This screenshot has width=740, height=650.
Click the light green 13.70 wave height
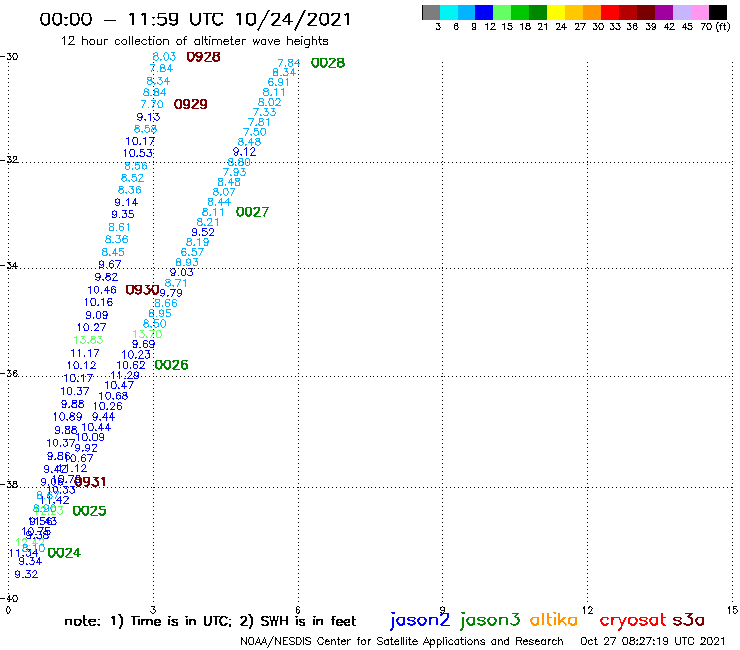tap(147, 334)
